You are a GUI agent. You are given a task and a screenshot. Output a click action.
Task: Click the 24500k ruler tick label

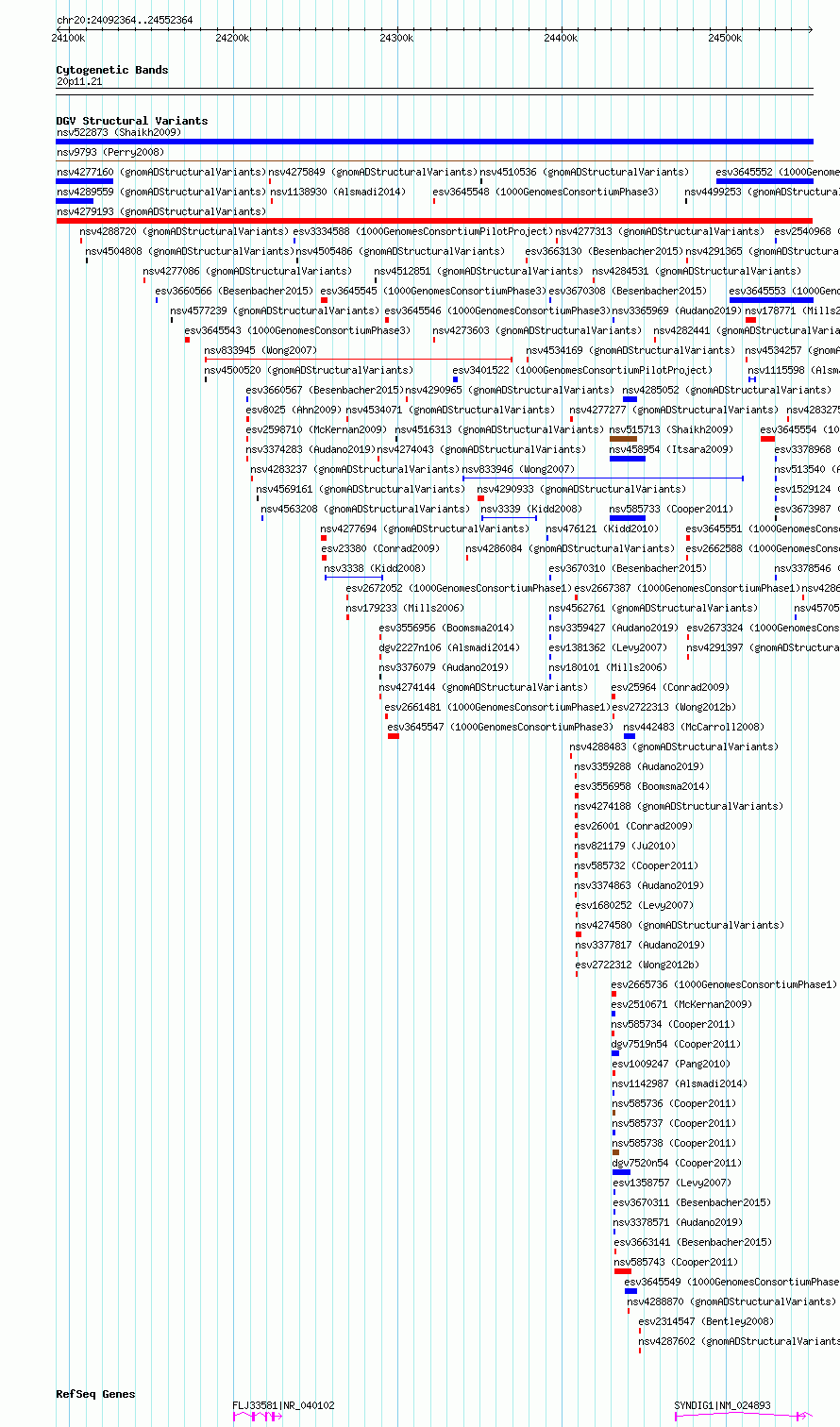click(725, 38)
